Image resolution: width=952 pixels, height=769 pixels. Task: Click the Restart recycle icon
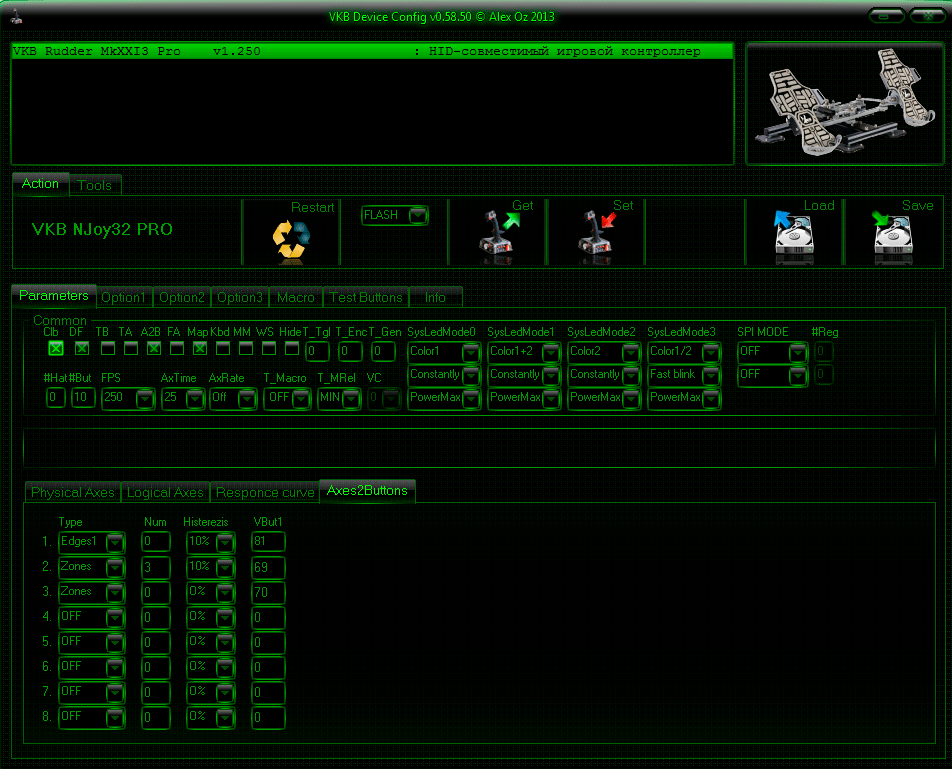[x=291, y=242]
